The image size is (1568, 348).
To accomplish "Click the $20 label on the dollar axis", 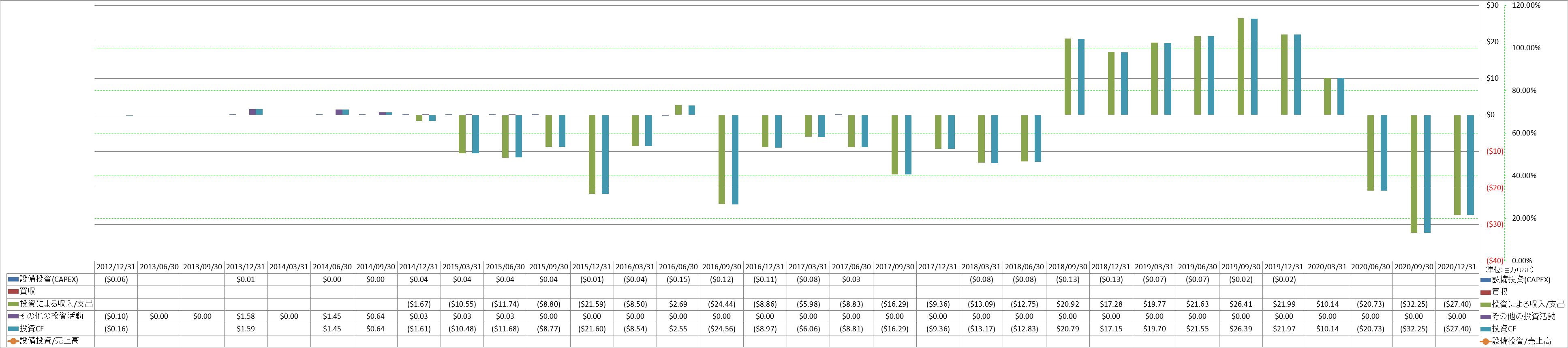I will (x=1493, y=42).
